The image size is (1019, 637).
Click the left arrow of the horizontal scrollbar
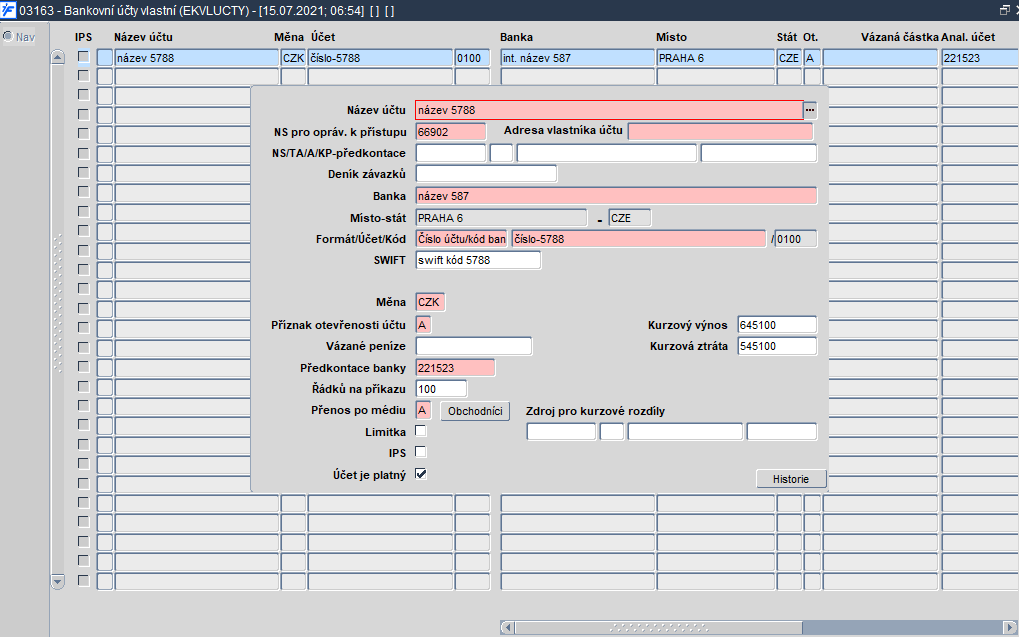(x=507, y=627)
